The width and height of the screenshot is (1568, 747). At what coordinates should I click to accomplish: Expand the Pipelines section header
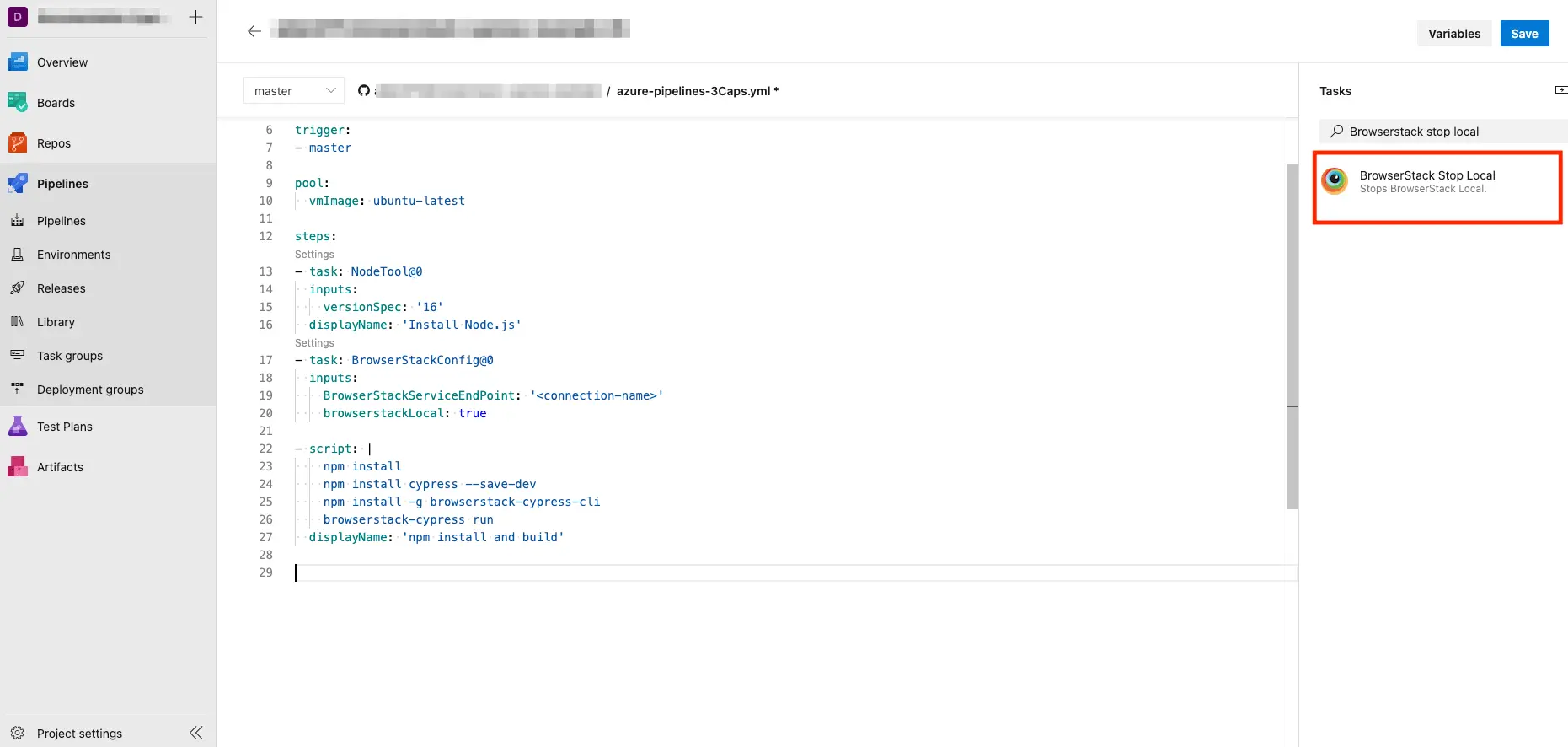[62, 184]
